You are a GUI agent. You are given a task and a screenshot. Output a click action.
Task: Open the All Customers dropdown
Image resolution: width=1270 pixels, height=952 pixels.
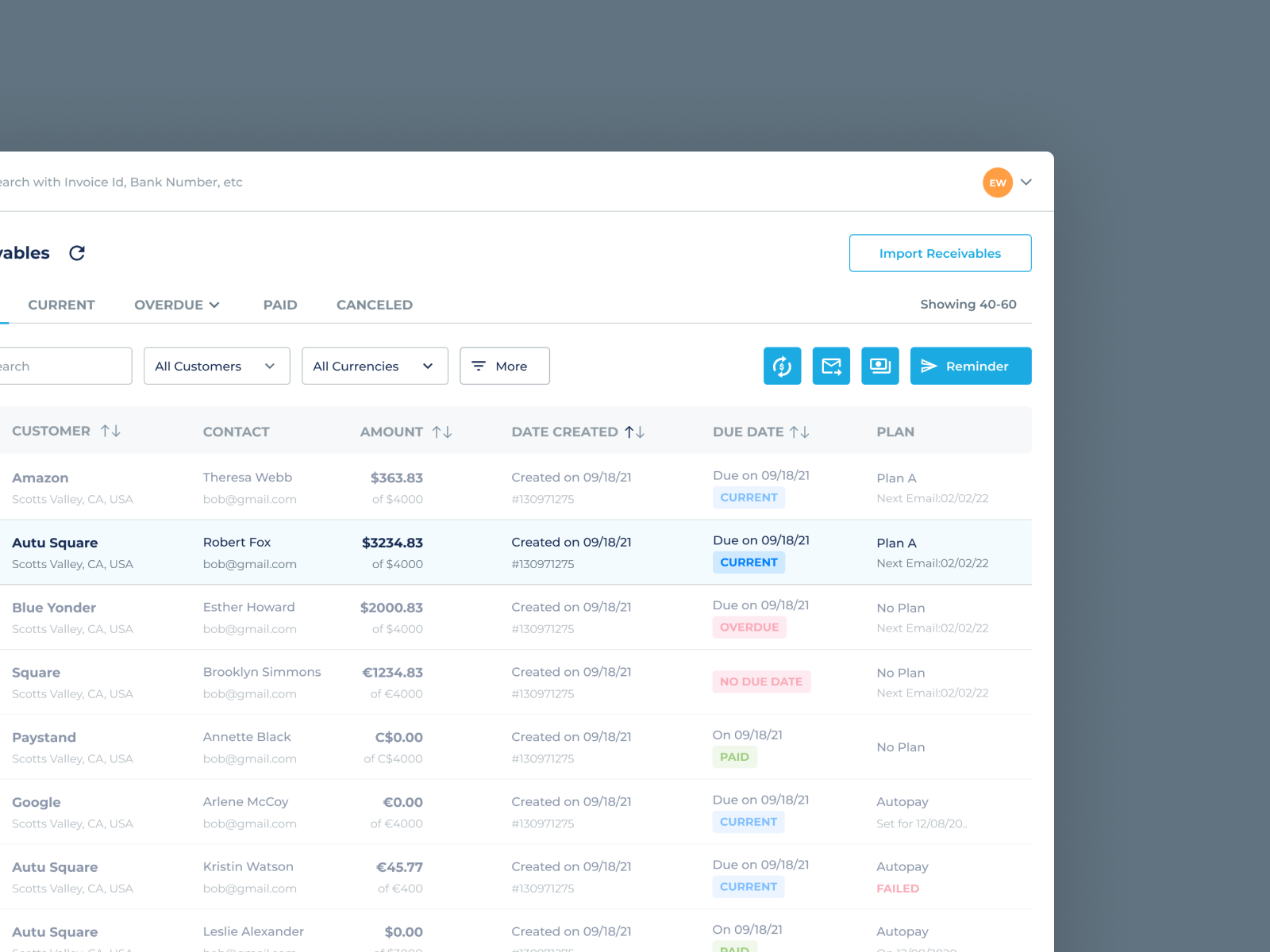coord(217,366)
